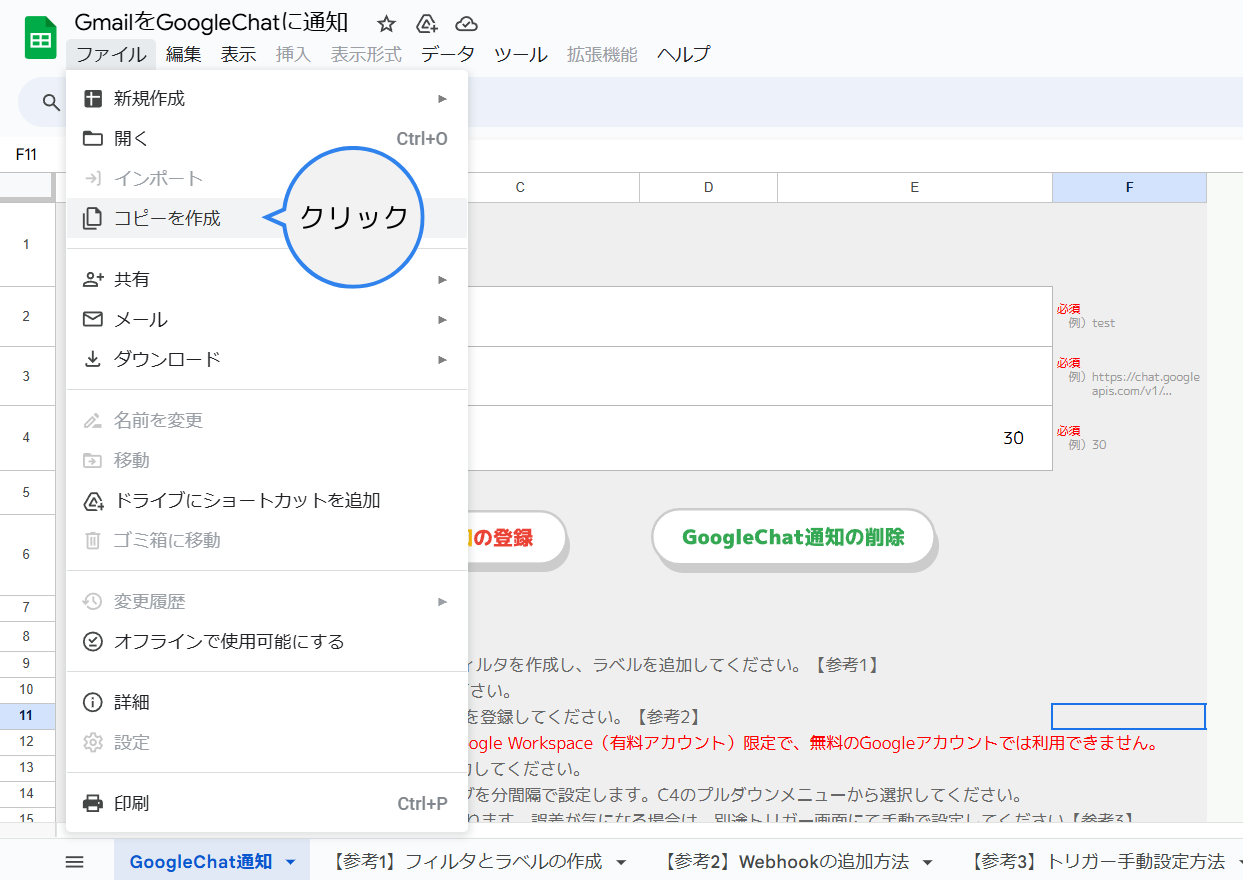The height and width of the screenshot is (880, 1243).
Task: Open the 表示 menu
Action: click(238, 54)
